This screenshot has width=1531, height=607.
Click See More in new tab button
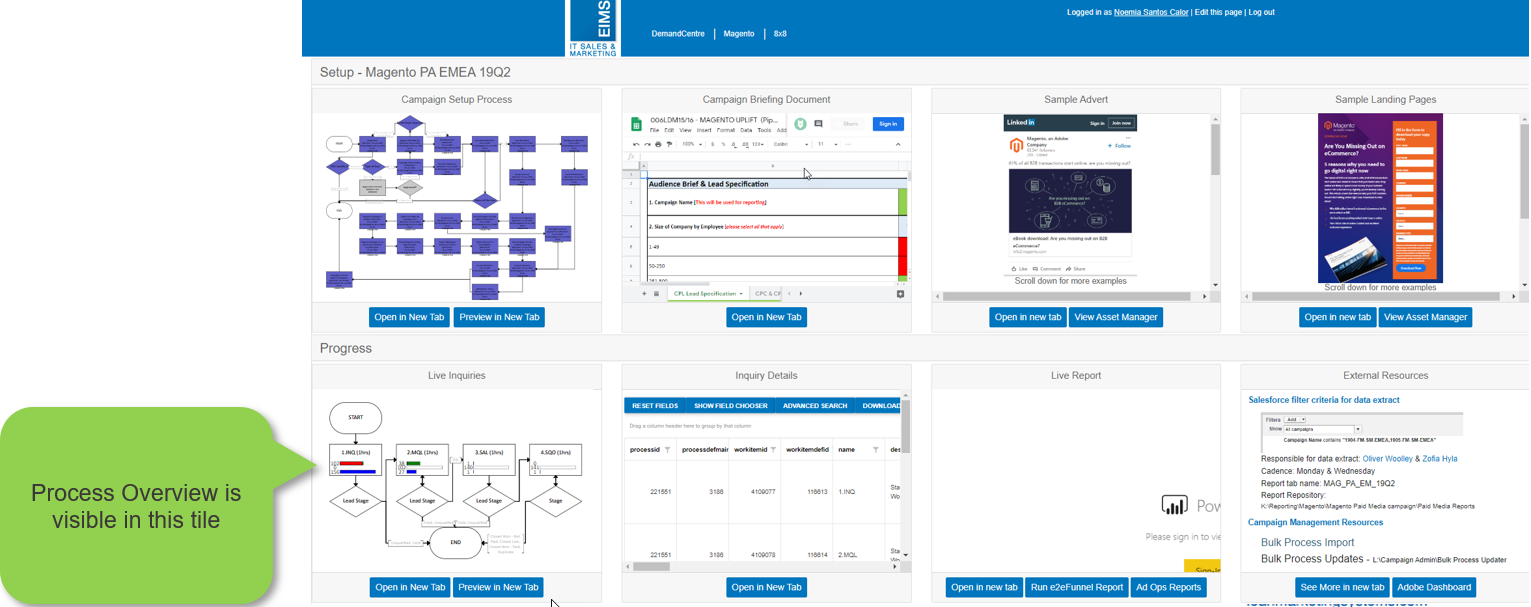click(x=1341, y=587)
